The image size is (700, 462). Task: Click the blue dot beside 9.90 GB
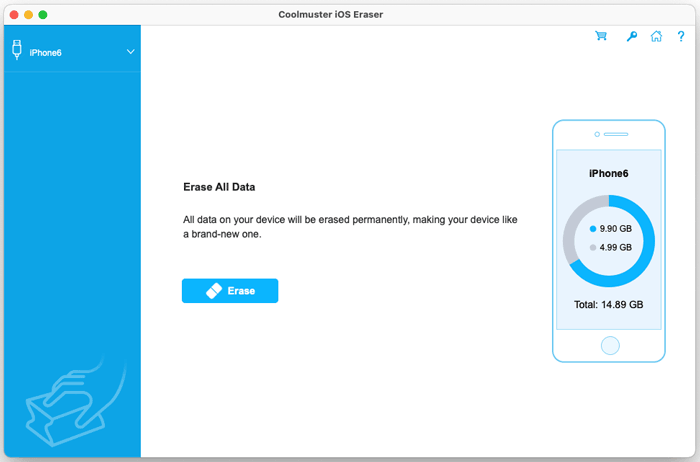point(592,228)
